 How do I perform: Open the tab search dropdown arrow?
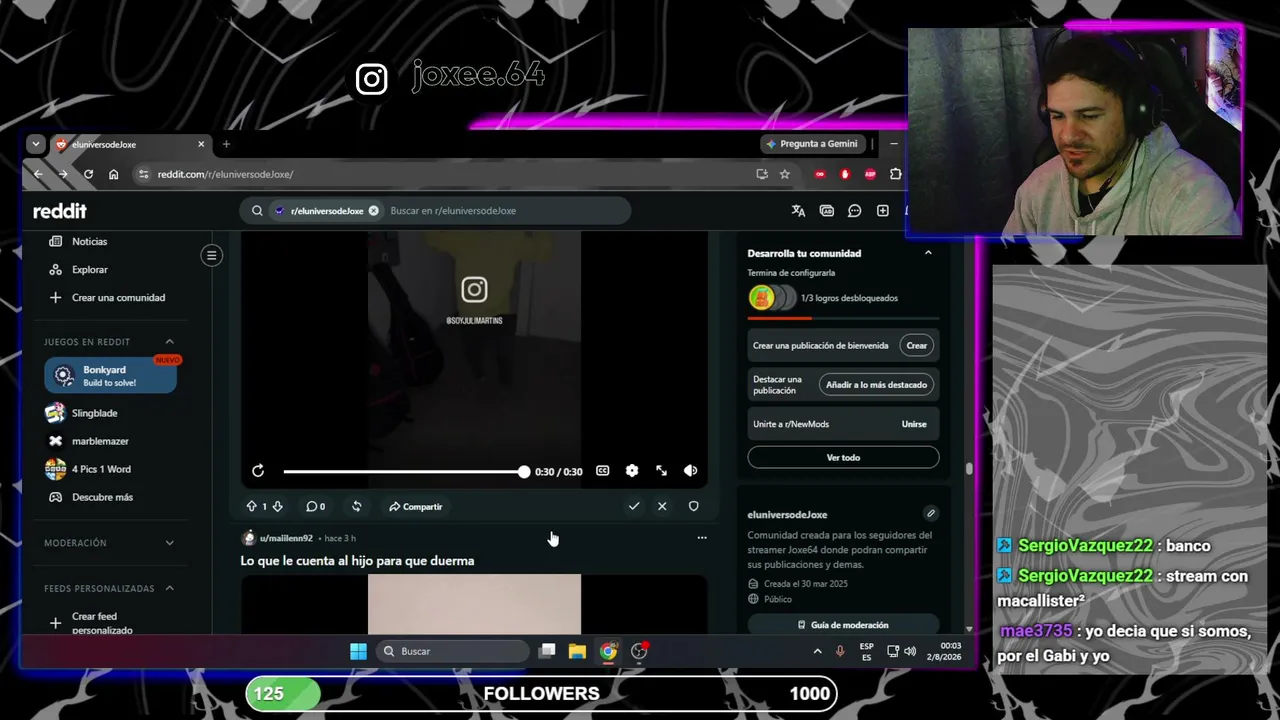coord(36,144)
